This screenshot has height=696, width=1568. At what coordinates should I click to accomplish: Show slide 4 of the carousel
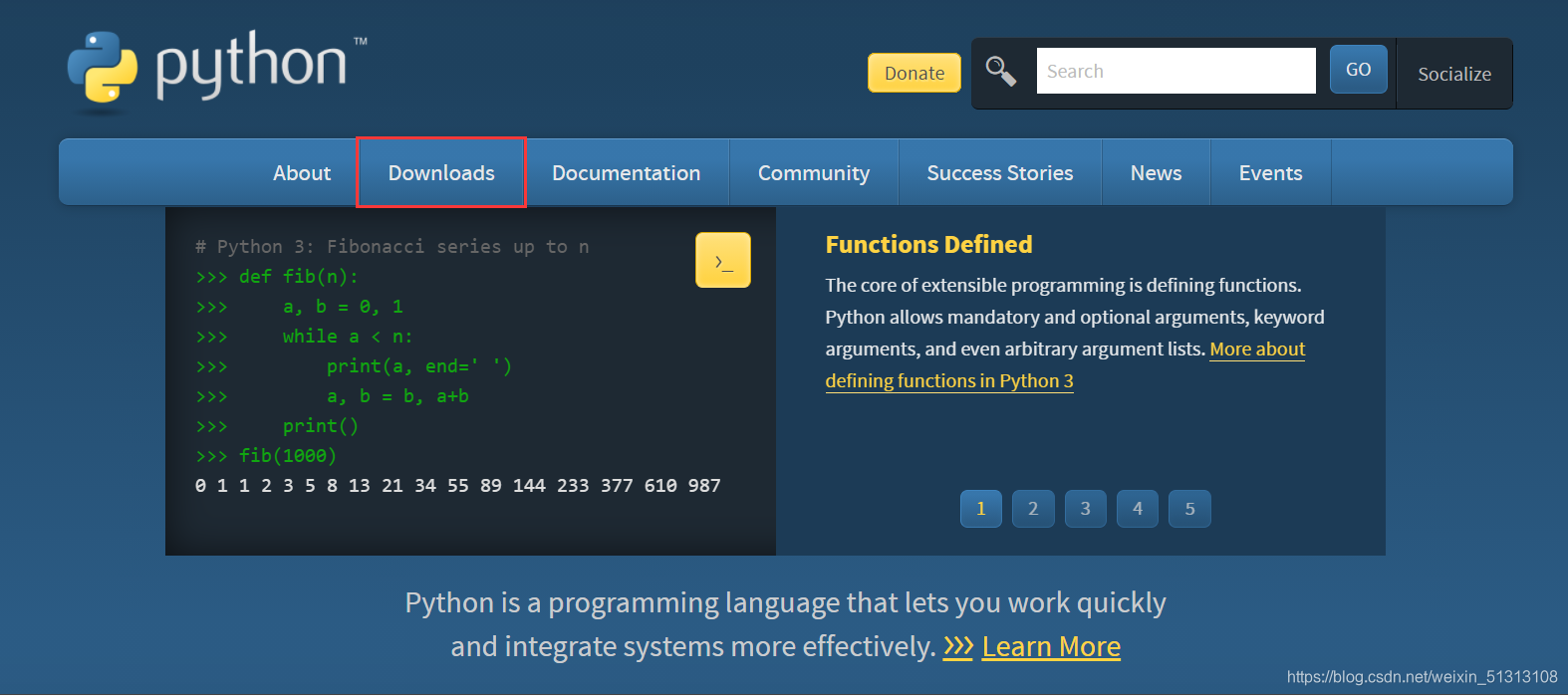click(1138, 509)
